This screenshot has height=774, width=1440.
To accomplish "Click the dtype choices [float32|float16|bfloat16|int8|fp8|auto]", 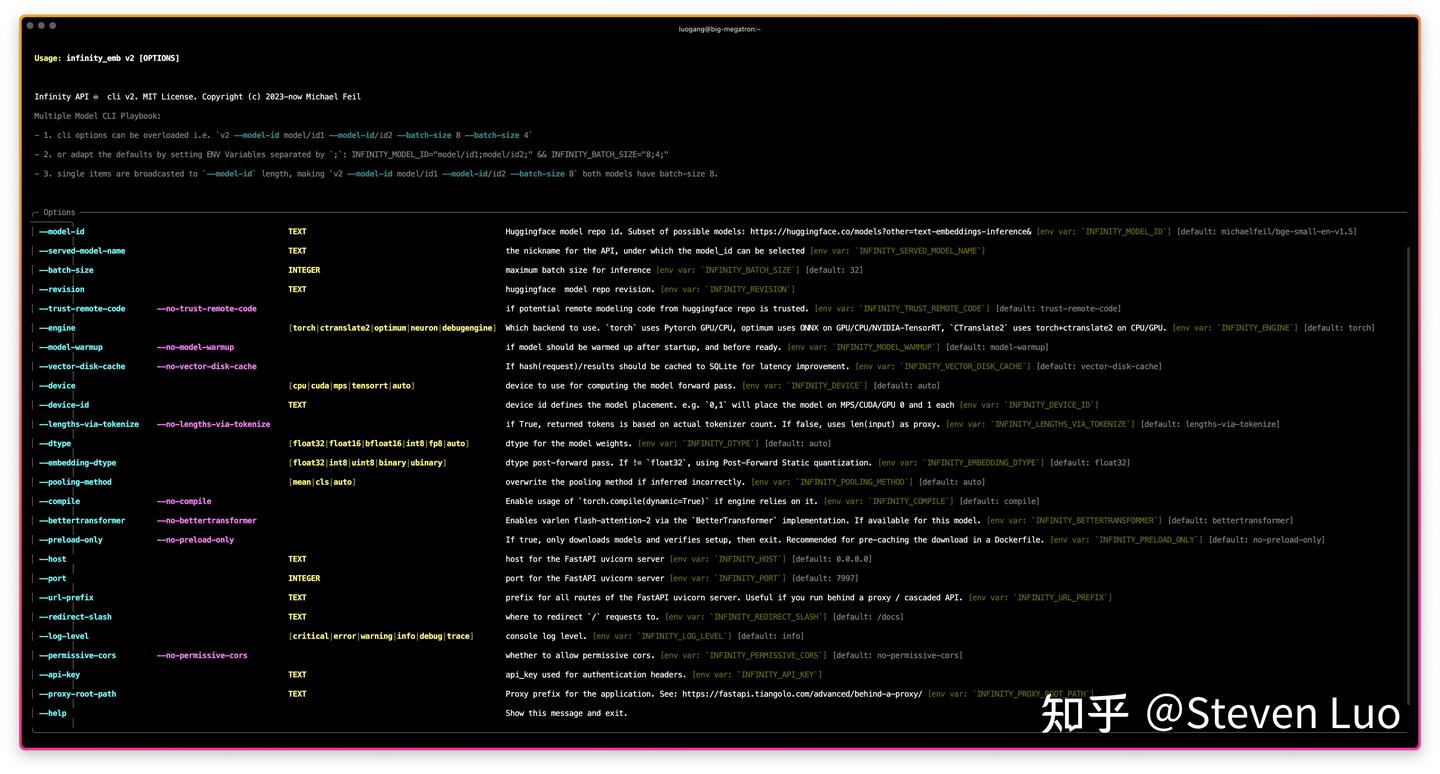I will pos(381,443).
